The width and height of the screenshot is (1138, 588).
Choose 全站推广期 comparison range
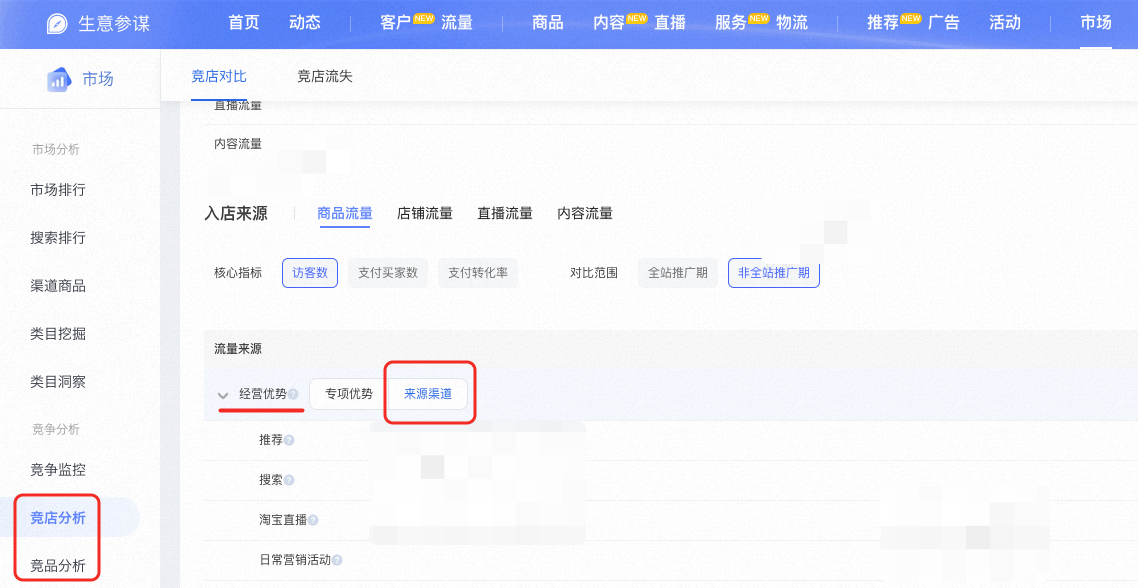(x=678, y=273)
